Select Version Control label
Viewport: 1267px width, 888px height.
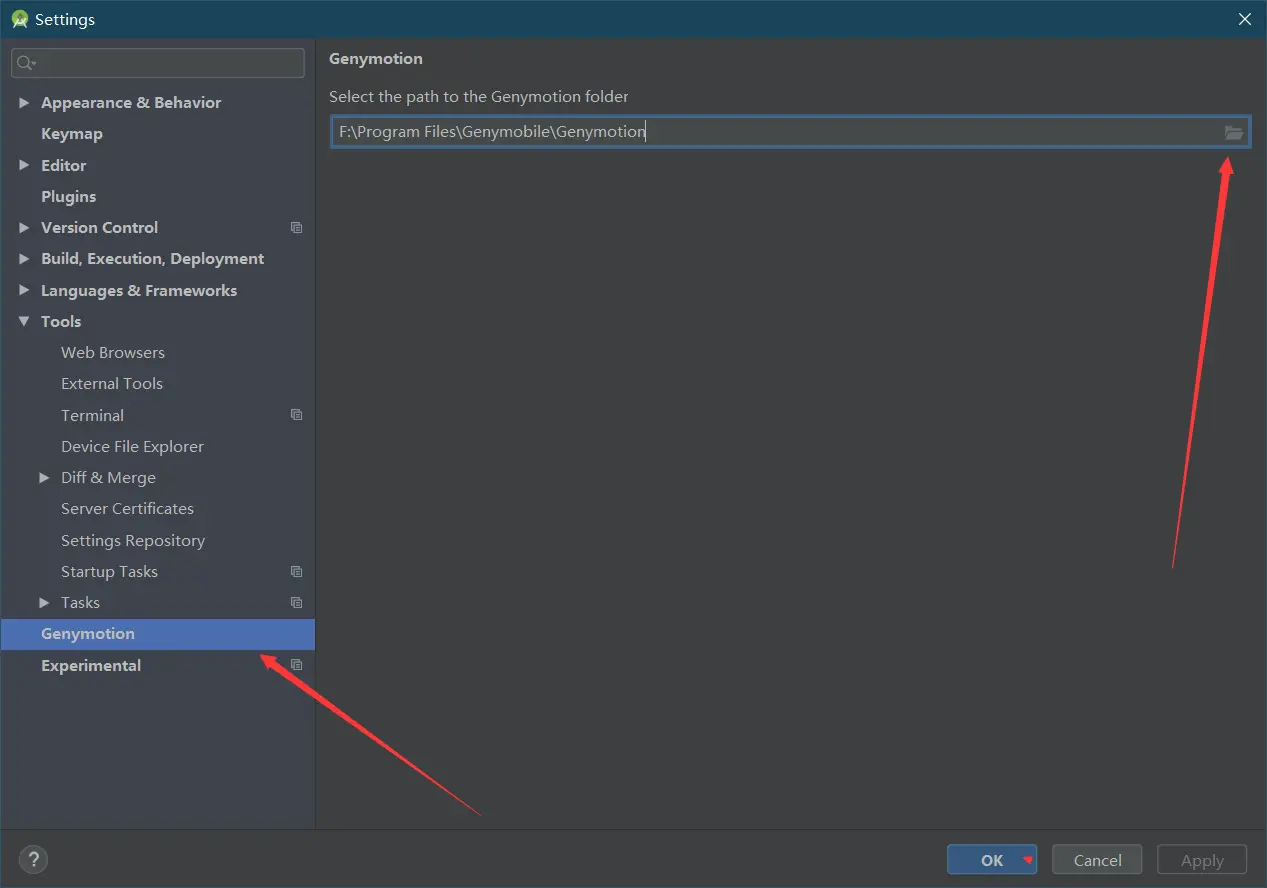tap(99, 228)
